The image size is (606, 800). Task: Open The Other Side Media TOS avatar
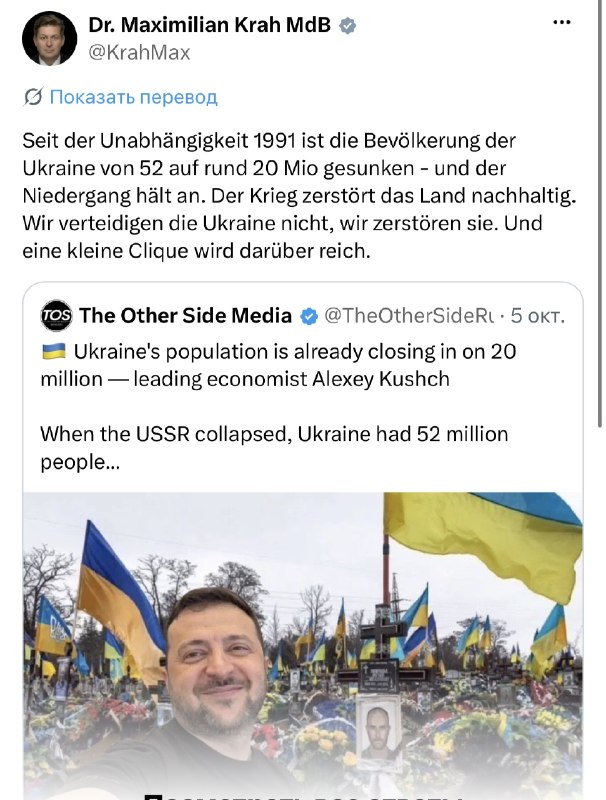click(x=56, y=316)
